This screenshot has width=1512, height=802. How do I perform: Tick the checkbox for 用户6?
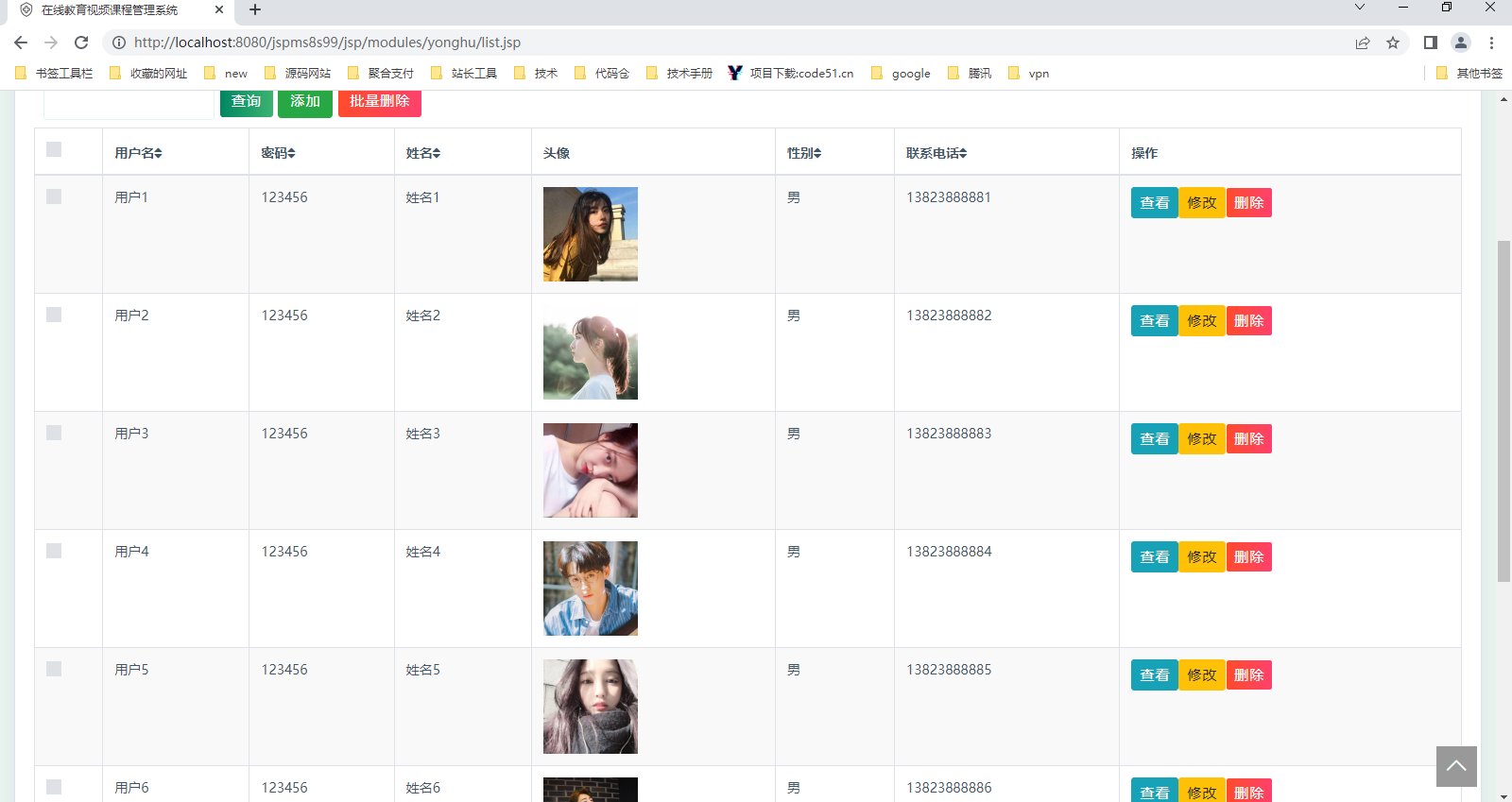pyautogui.click(x=54, y=787)
